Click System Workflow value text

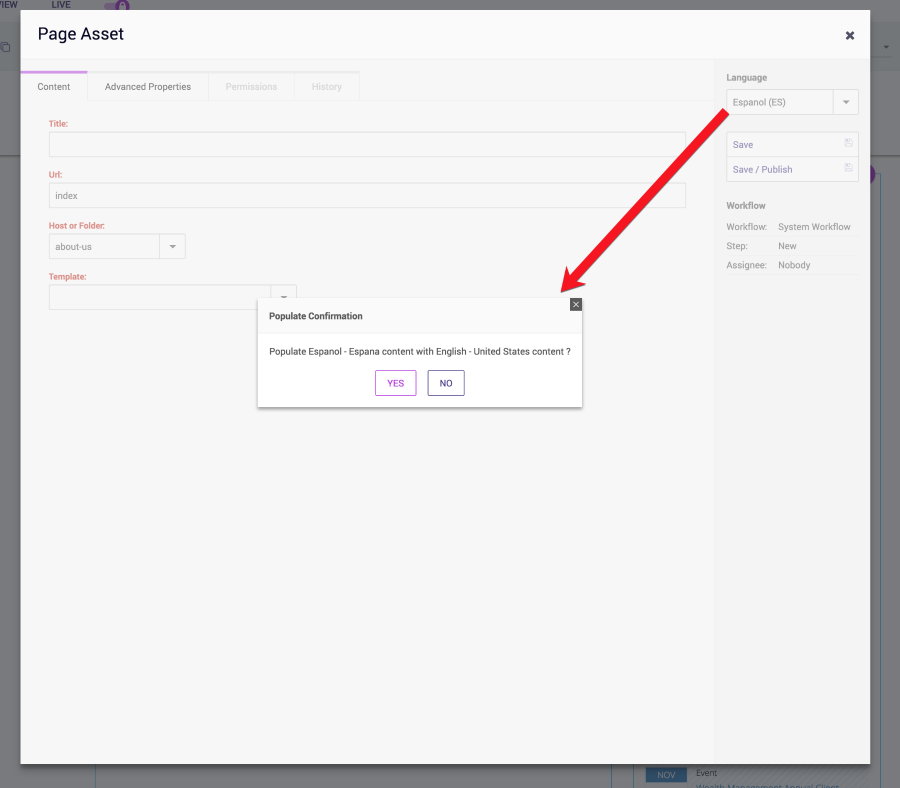(x=814, y=227)
